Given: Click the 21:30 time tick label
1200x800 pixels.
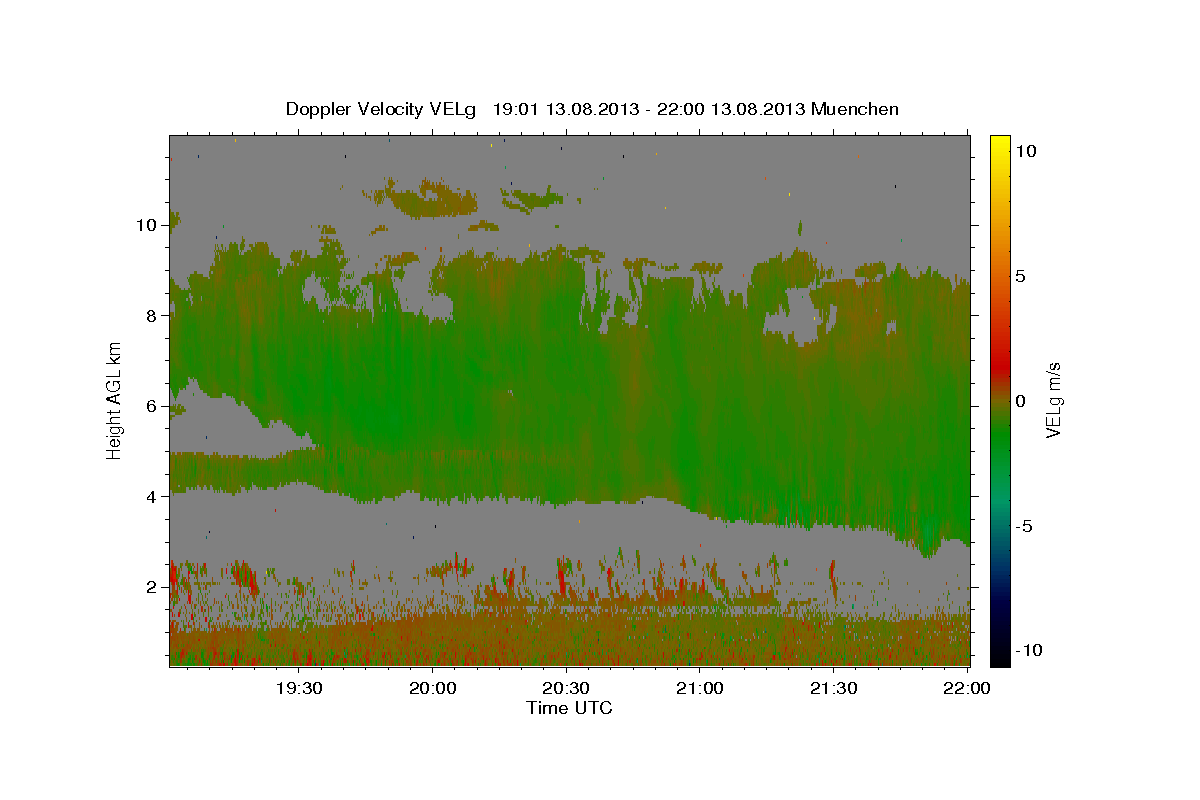Looking at the screenshot, I should (833, 688).
